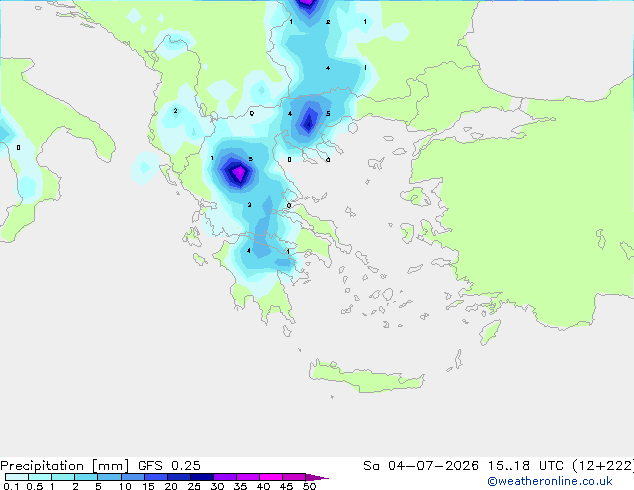Viewport: 634px width, 490px height.
Task: Click the legend arrow above 50 mm
Action: 317,477
